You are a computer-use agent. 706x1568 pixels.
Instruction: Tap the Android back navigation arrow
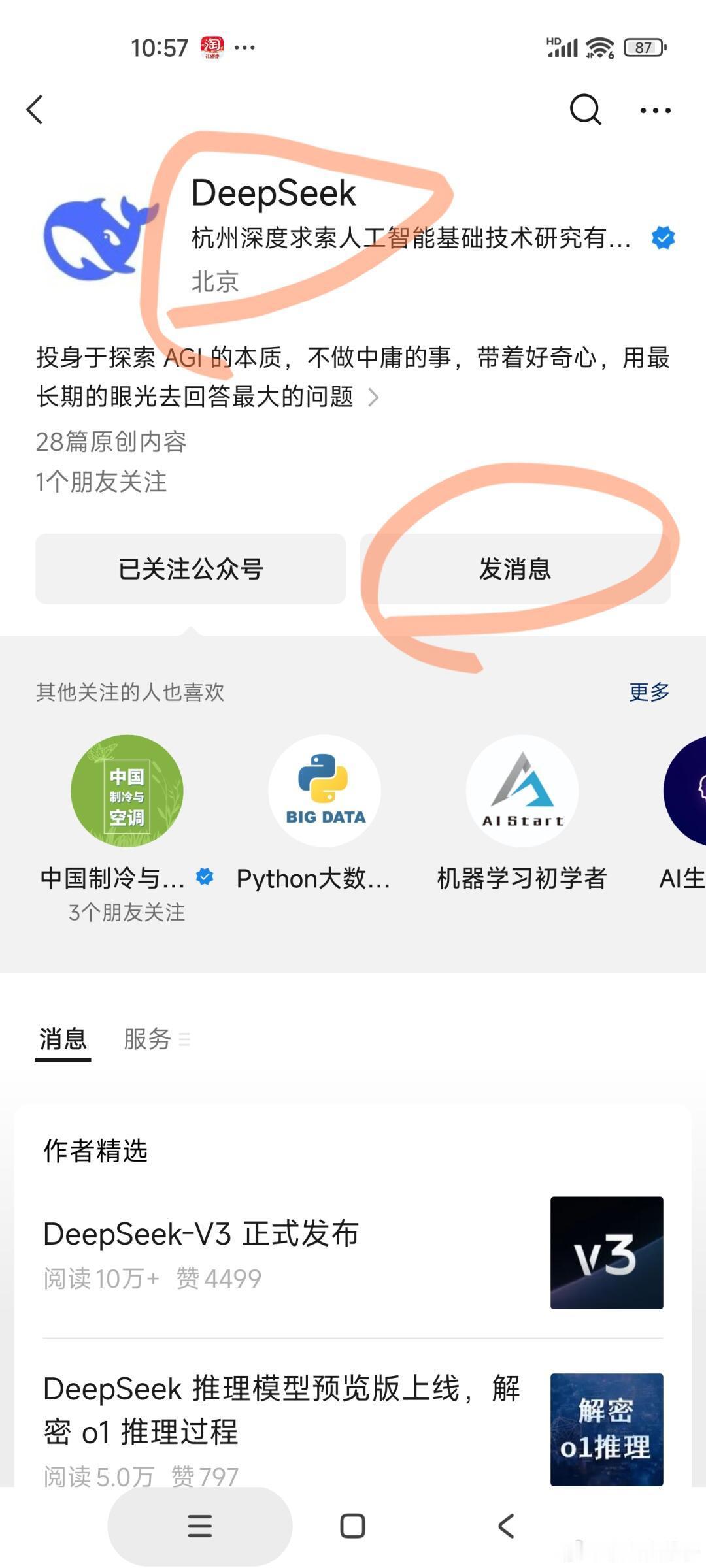click(x=506, y=1526)
